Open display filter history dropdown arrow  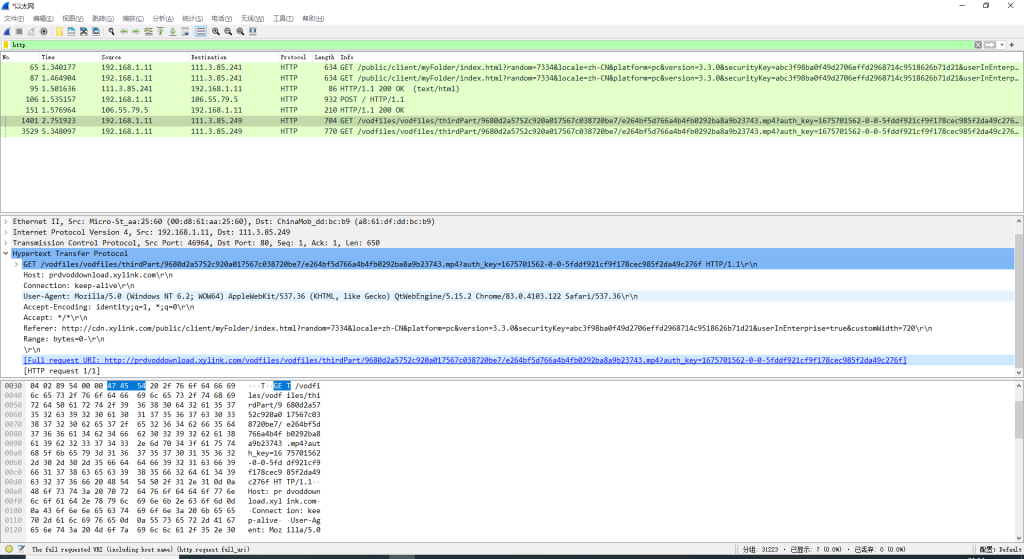click(1002, 45)
